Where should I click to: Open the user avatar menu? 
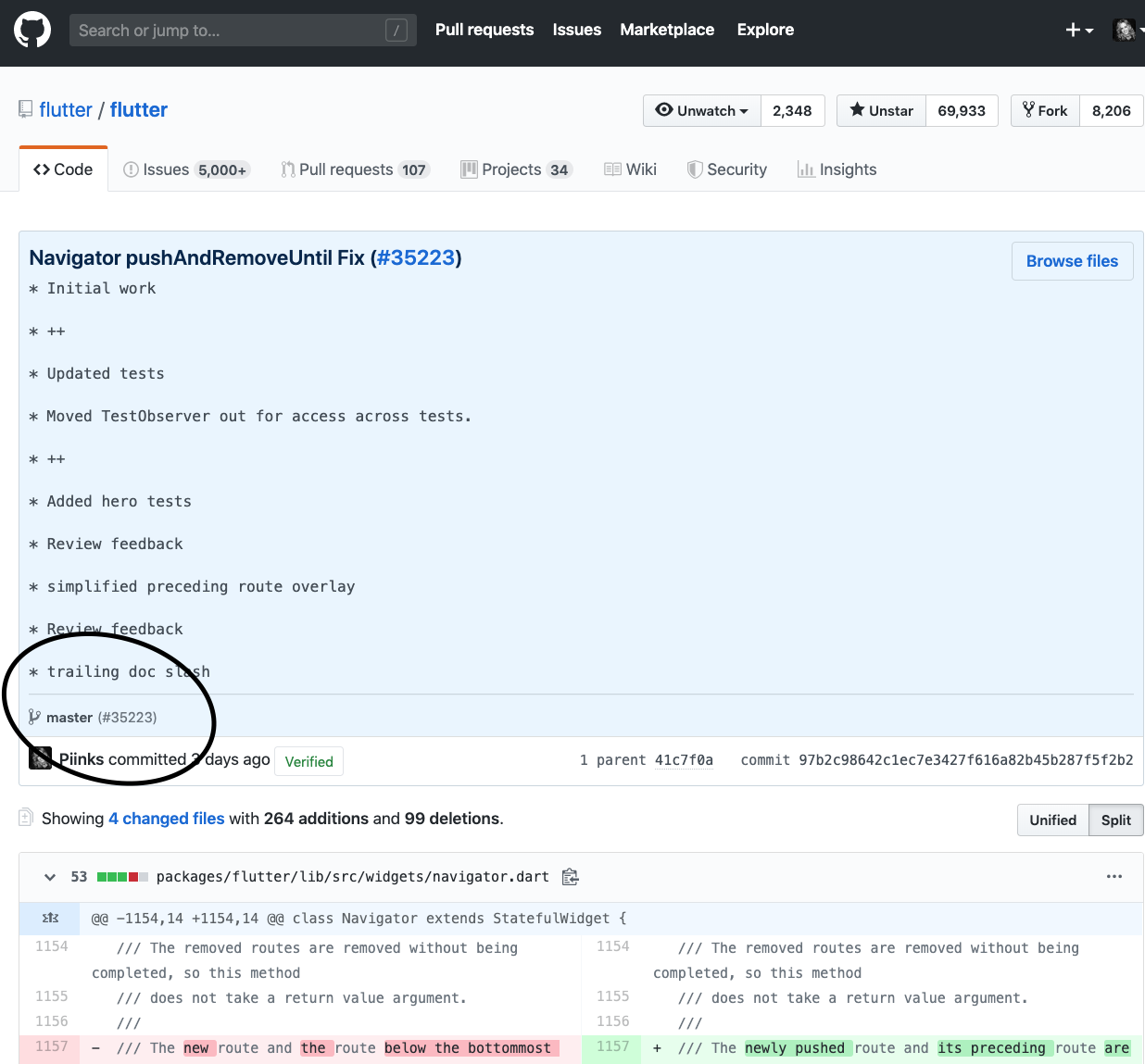pos(1126,31)
